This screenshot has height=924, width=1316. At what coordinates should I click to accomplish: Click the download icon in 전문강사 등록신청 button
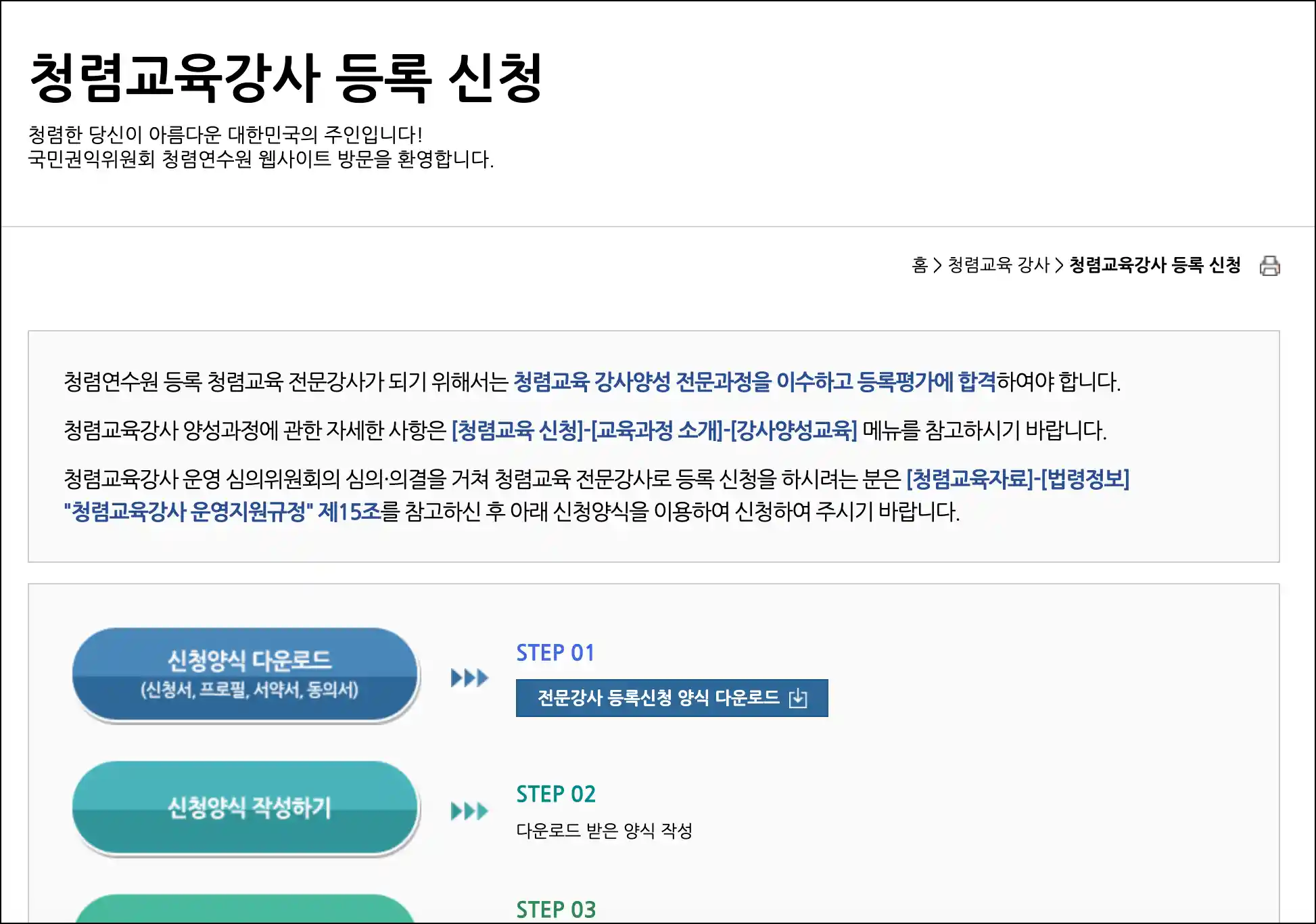tap(798, 698)
